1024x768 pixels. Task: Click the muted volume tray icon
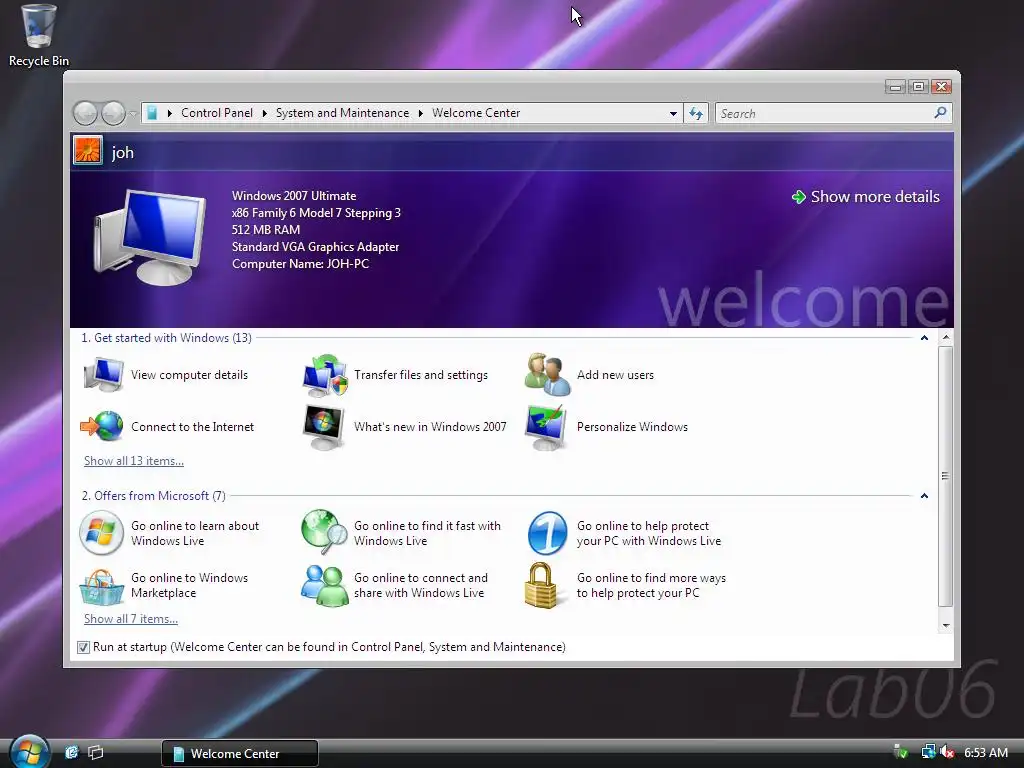[947, 752]
